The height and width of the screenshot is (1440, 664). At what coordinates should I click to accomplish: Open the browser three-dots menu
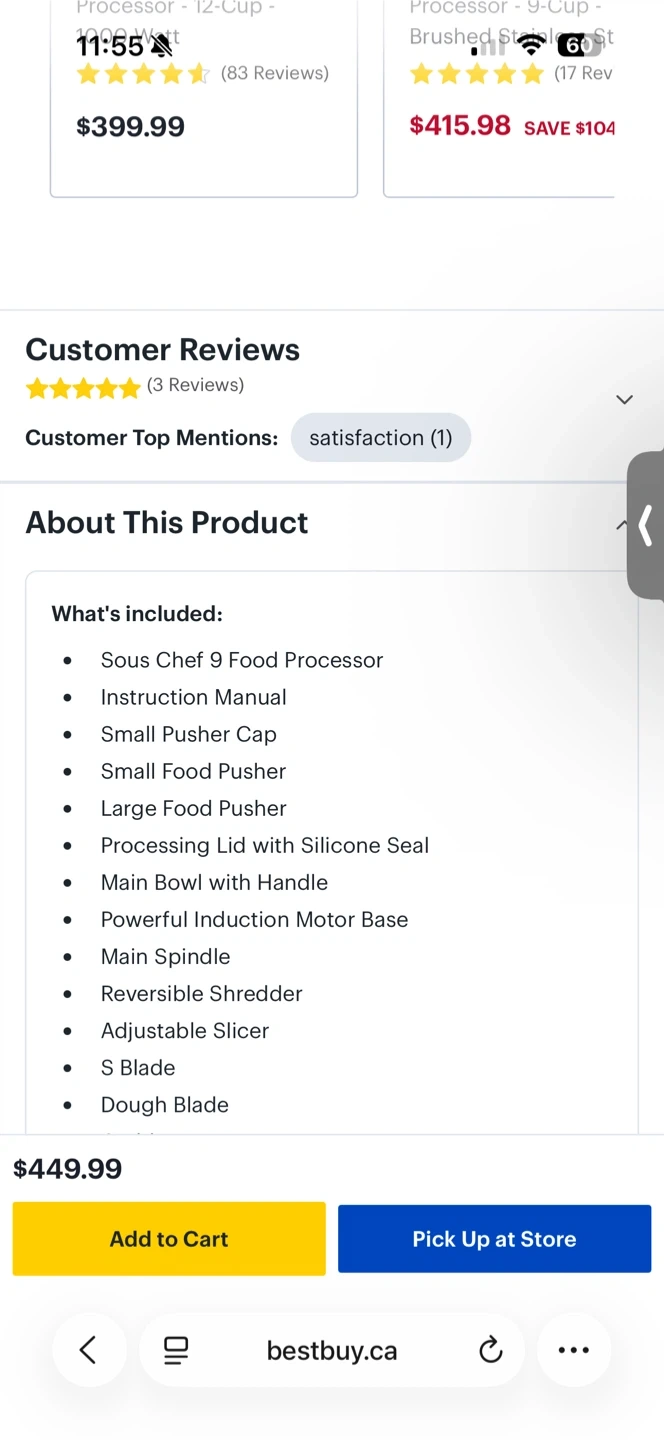pyautogui.click(x=573, y=1350)
